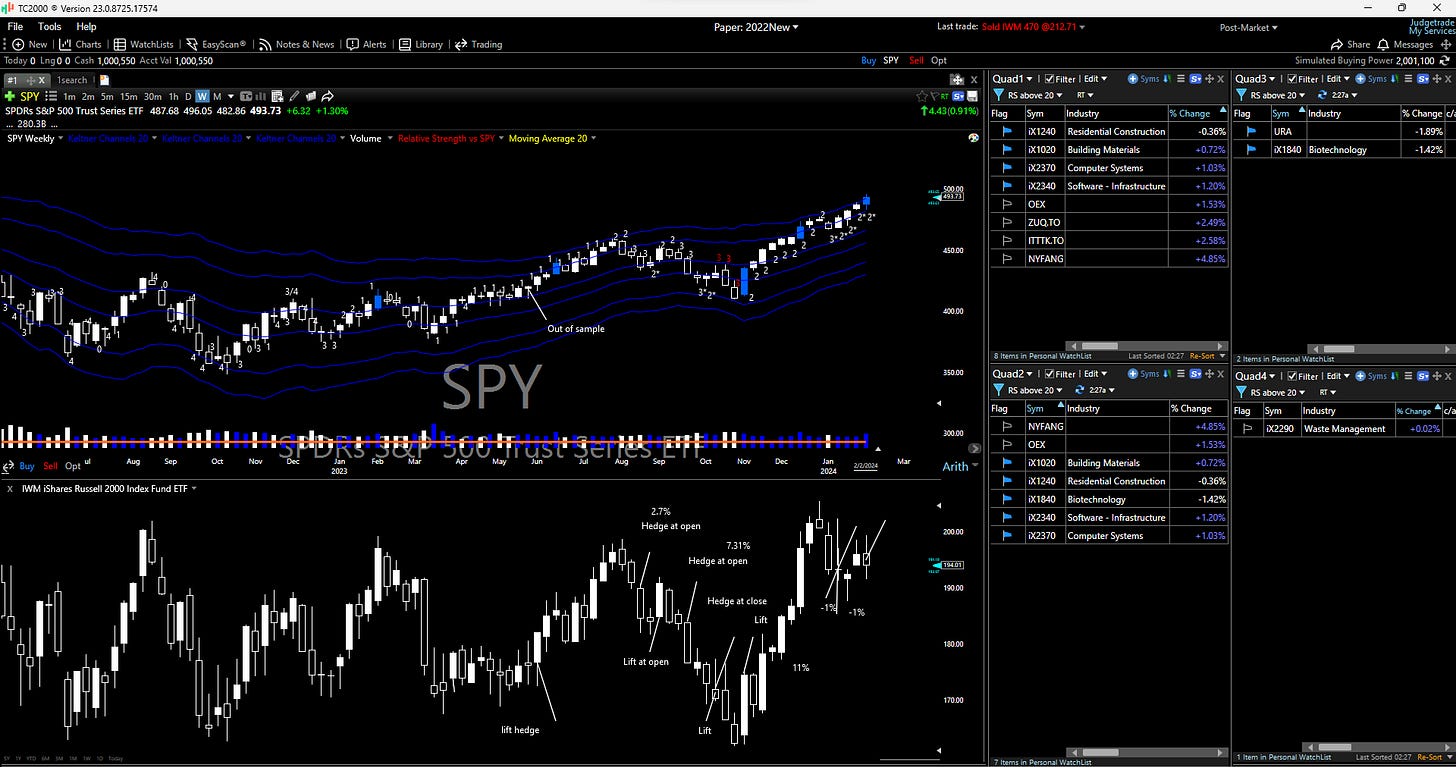
Task: Open the Post-Market dropdown
Action: click(1248, 28)
